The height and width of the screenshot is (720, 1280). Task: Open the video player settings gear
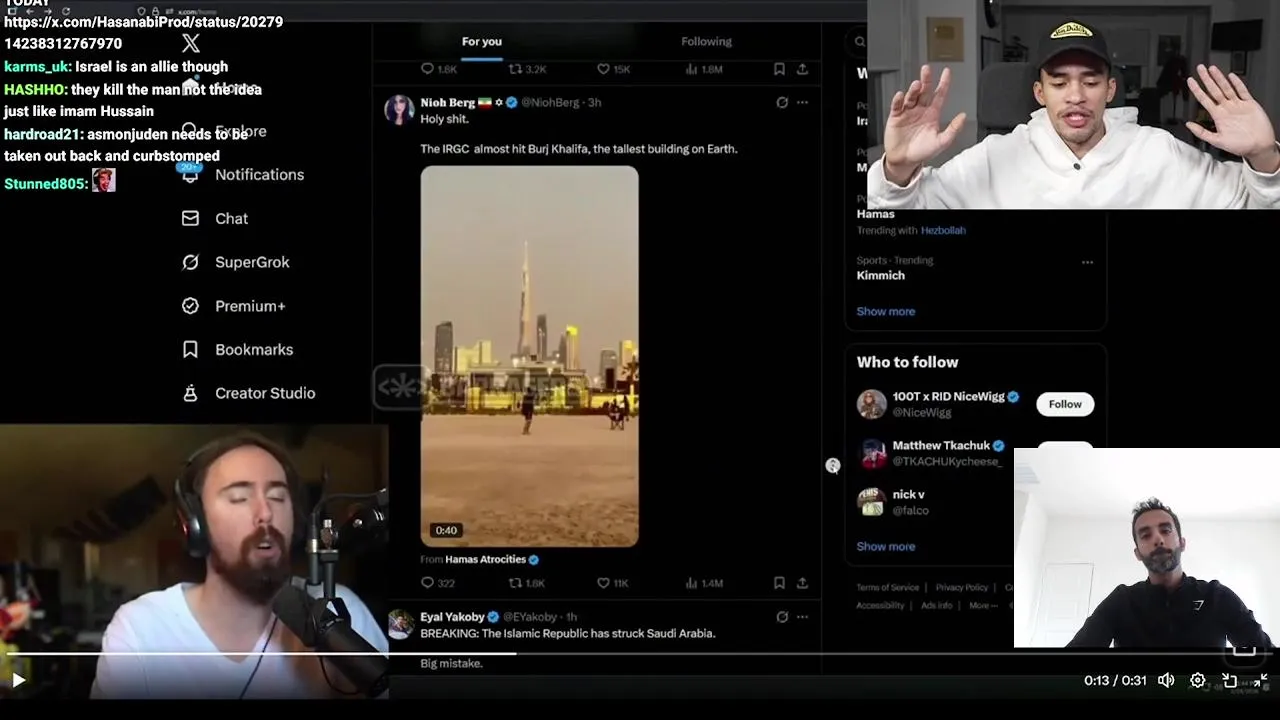1198,680
